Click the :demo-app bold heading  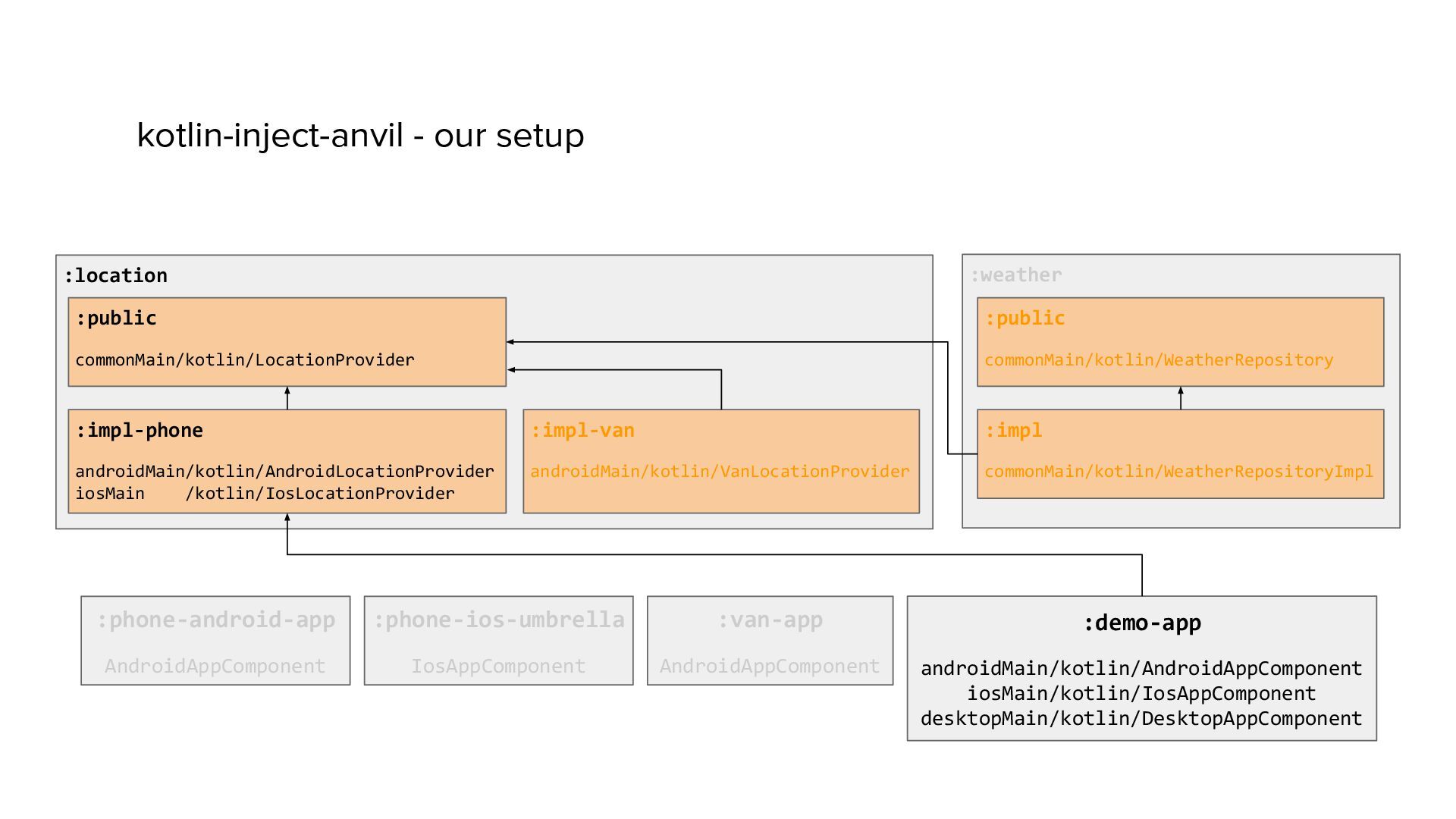pyautogui.click(x=1141, y=623)
